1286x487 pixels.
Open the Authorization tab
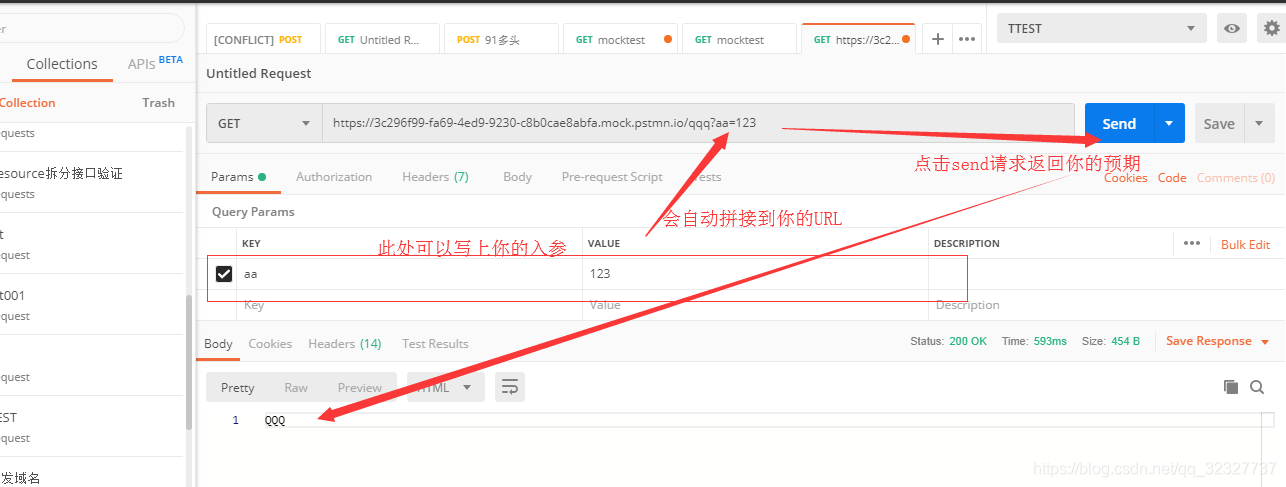pos(334,177)
